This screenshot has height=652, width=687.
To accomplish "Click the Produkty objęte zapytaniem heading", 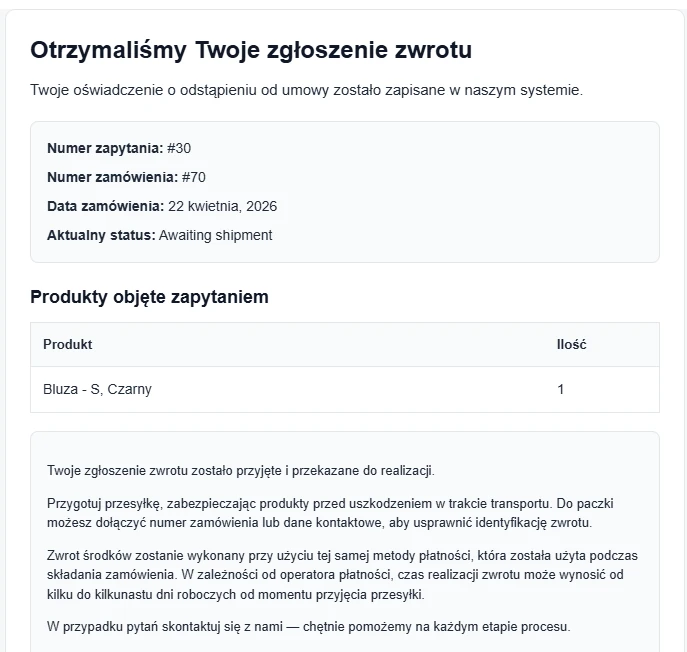I will [149, 297].
